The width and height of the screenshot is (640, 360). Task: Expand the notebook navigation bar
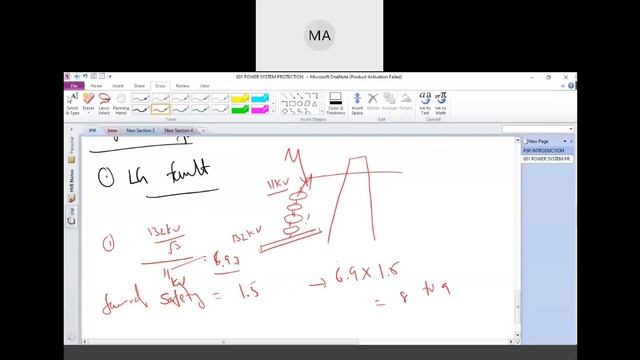click(x=72, y=130)
